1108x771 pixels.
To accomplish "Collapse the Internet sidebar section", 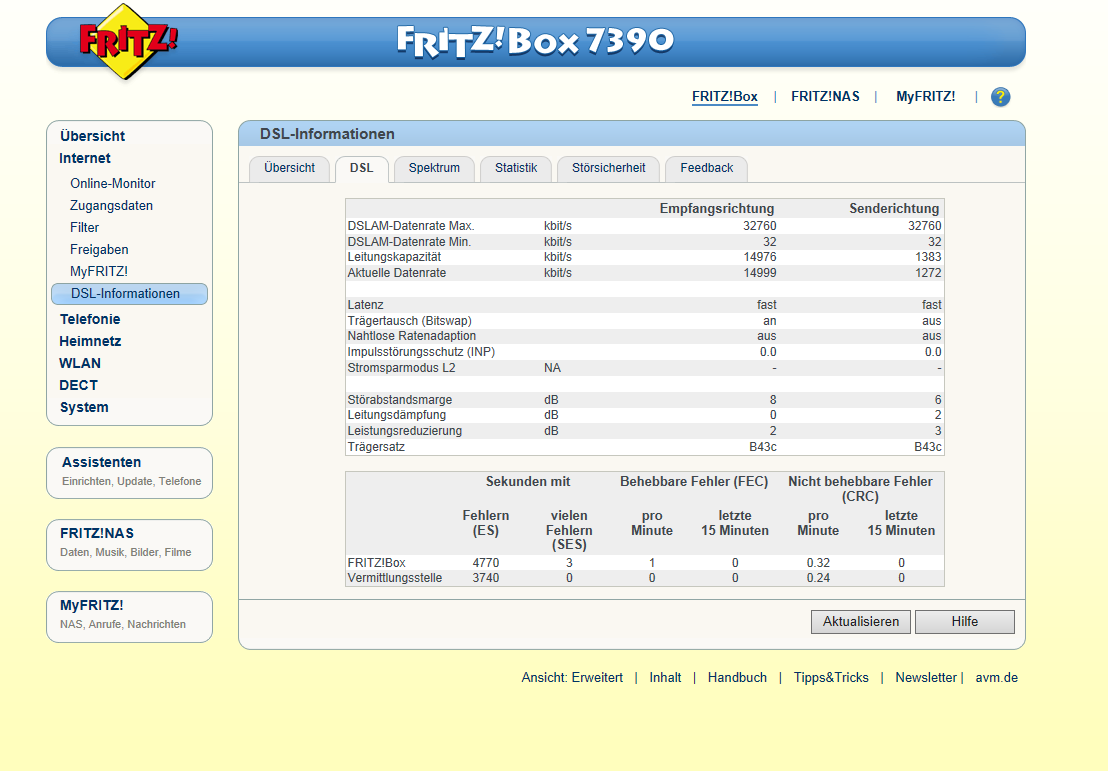I will (x=85, y=158).
